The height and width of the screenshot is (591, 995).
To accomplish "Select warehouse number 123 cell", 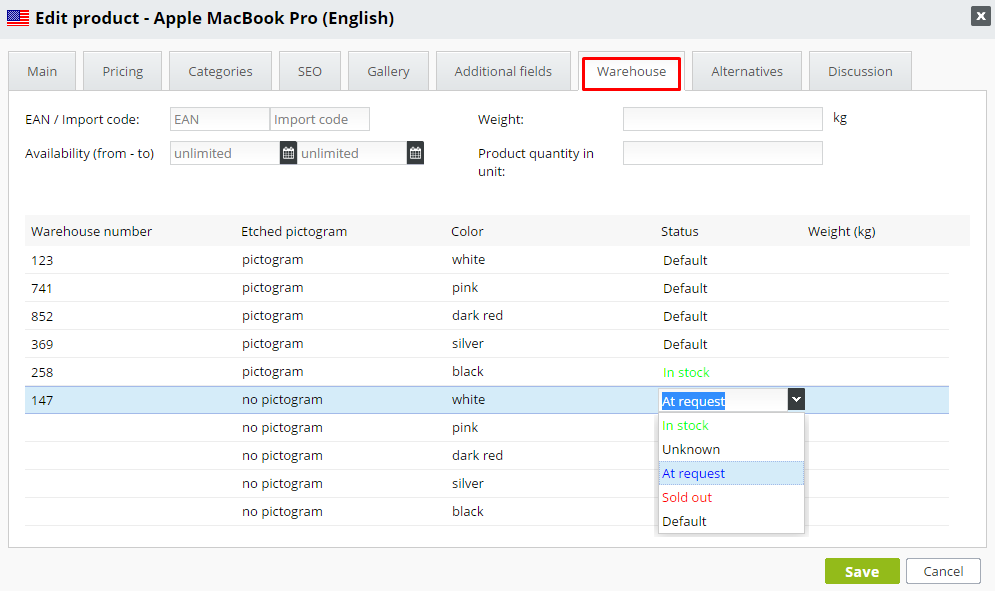I will point(42,260).
